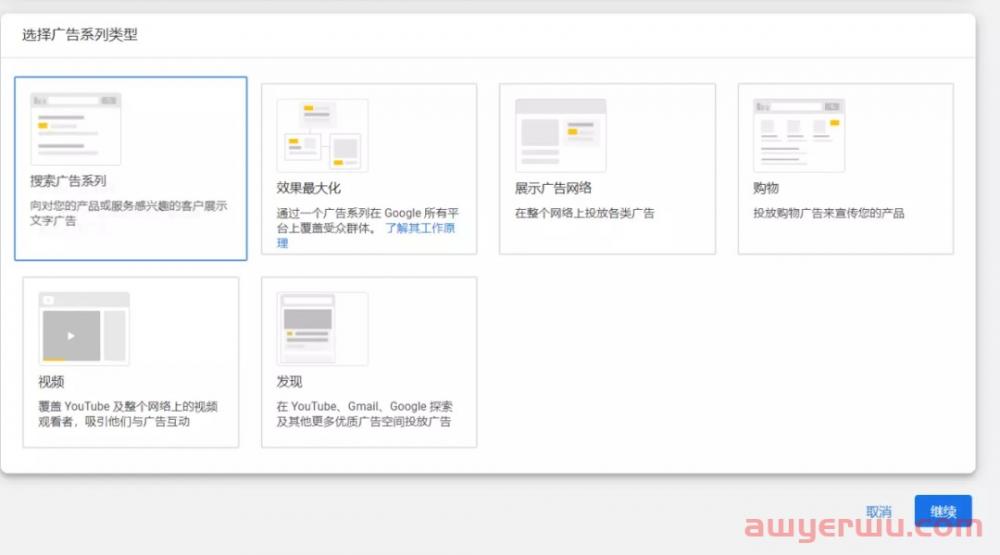Screen dimensions: 1000x555
Task: Click the 选择广告系列类型 dialog heading
Action: (80, 35)
